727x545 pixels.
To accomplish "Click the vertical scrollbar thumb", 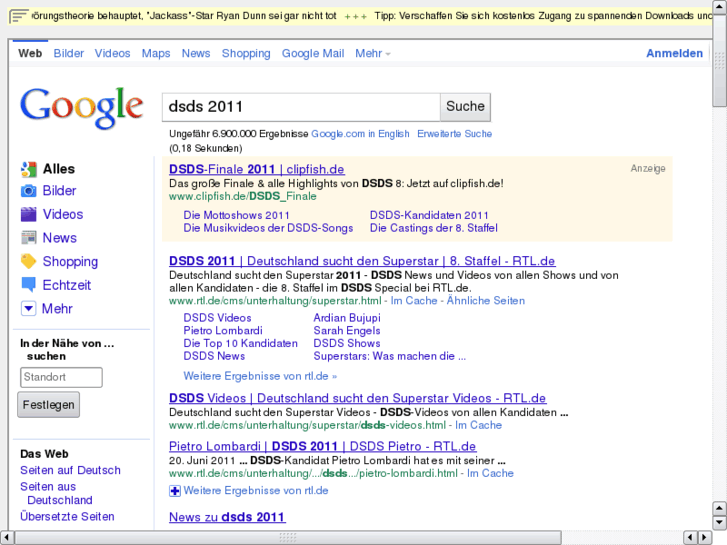I will pos(719,61).
